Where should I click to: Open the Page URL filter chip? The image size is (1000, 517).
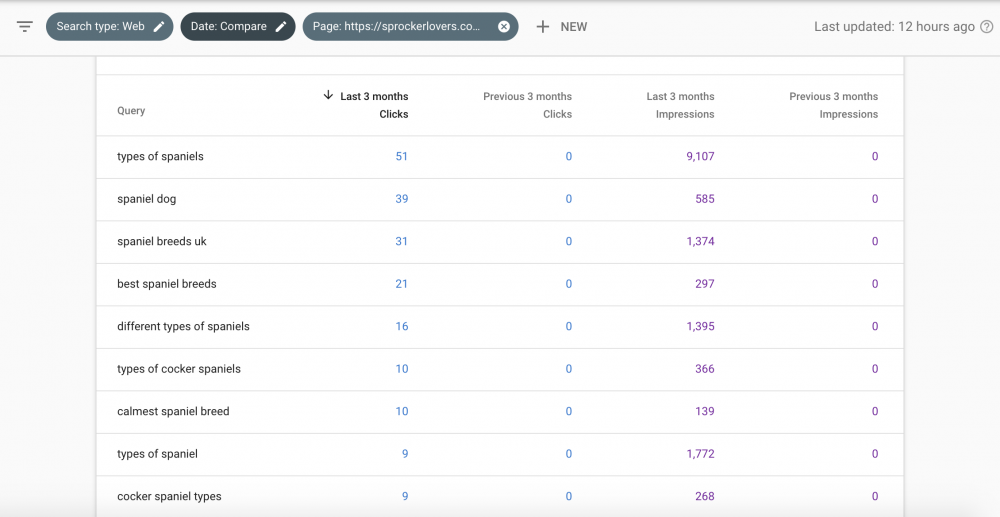(400, 27)
